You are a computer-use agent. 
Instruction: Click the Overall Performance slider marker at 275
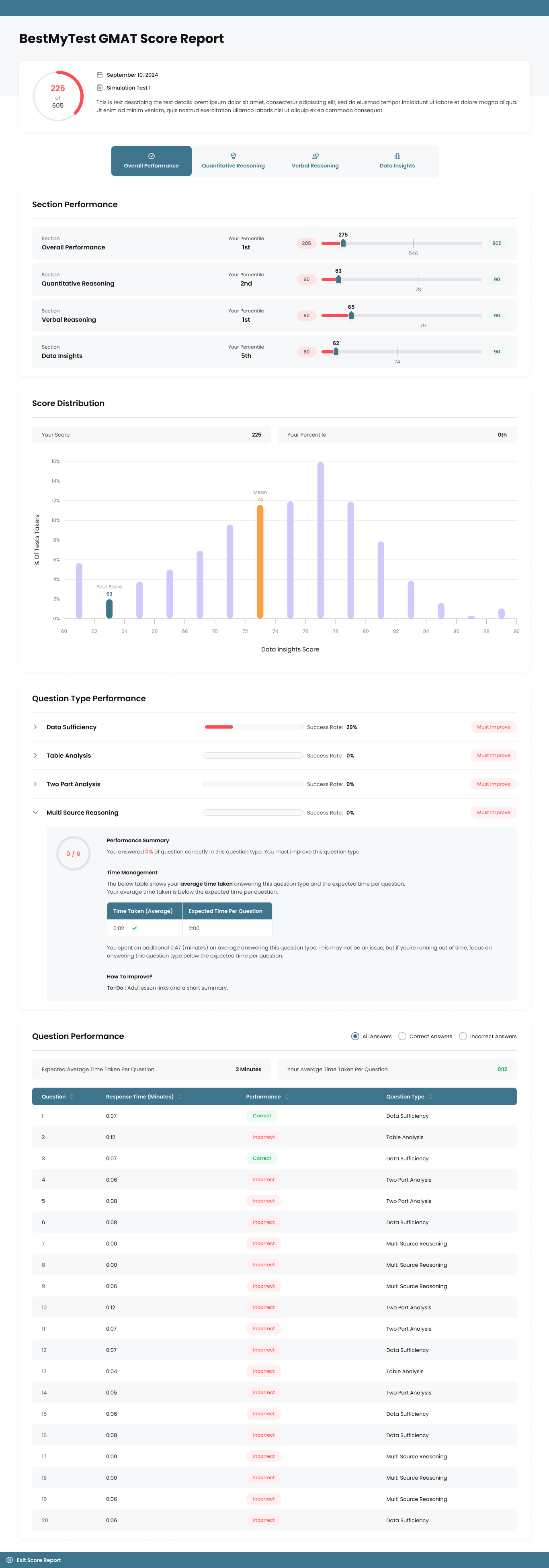pyautogui.click(x=343, y=243)
